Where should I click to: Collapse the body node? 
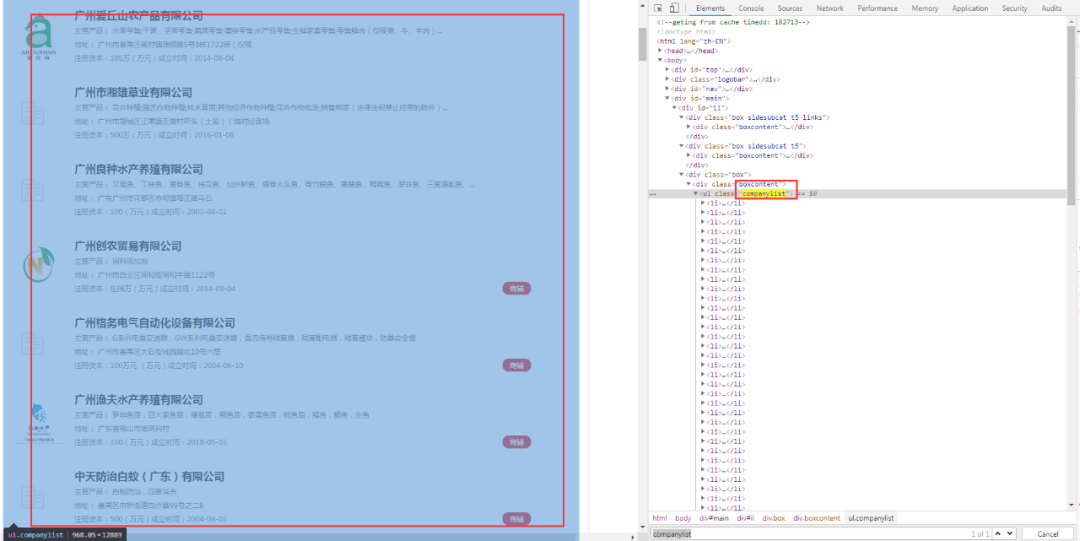click(x=661, y=61)
